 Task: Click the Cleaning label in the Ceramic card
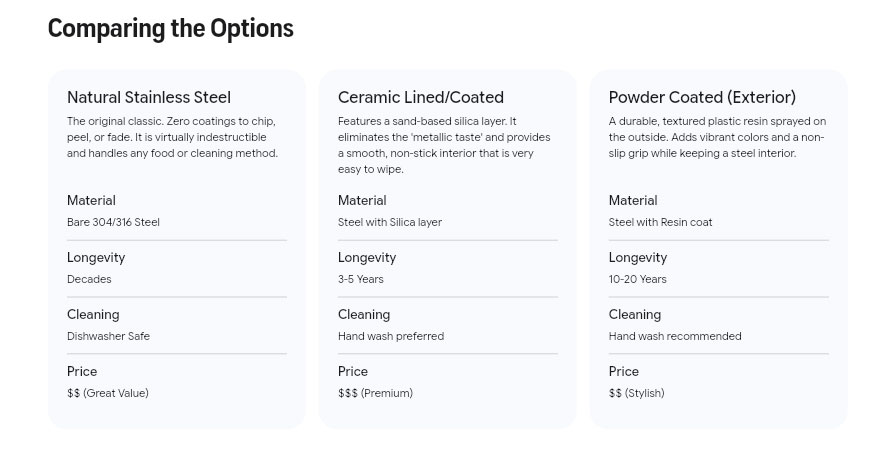[364, 314]
